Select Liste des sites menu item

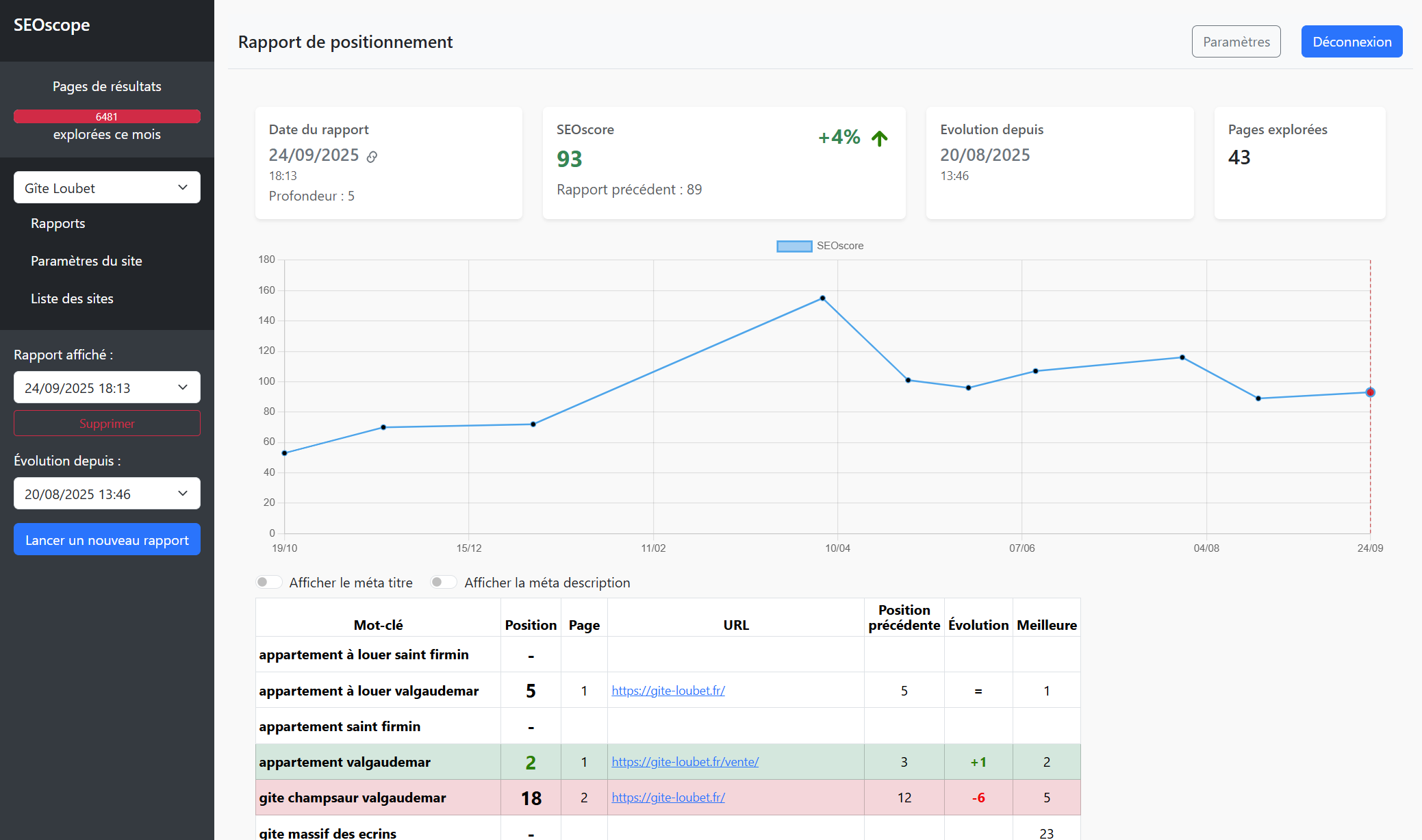pyautogui.click(x=72, y=298)
